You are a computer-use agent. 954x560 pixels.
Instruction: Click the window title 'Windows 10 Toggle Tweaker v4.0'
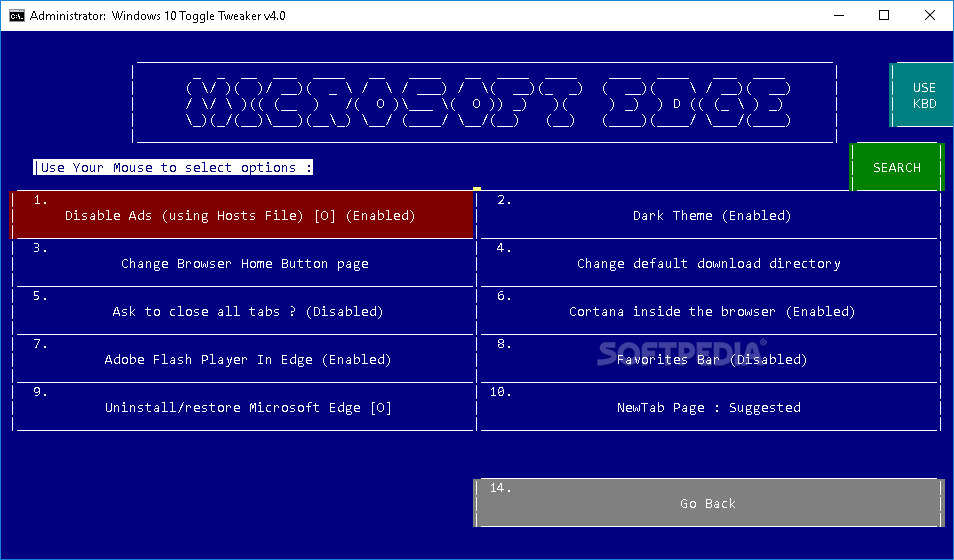click(x=198, y=16)
